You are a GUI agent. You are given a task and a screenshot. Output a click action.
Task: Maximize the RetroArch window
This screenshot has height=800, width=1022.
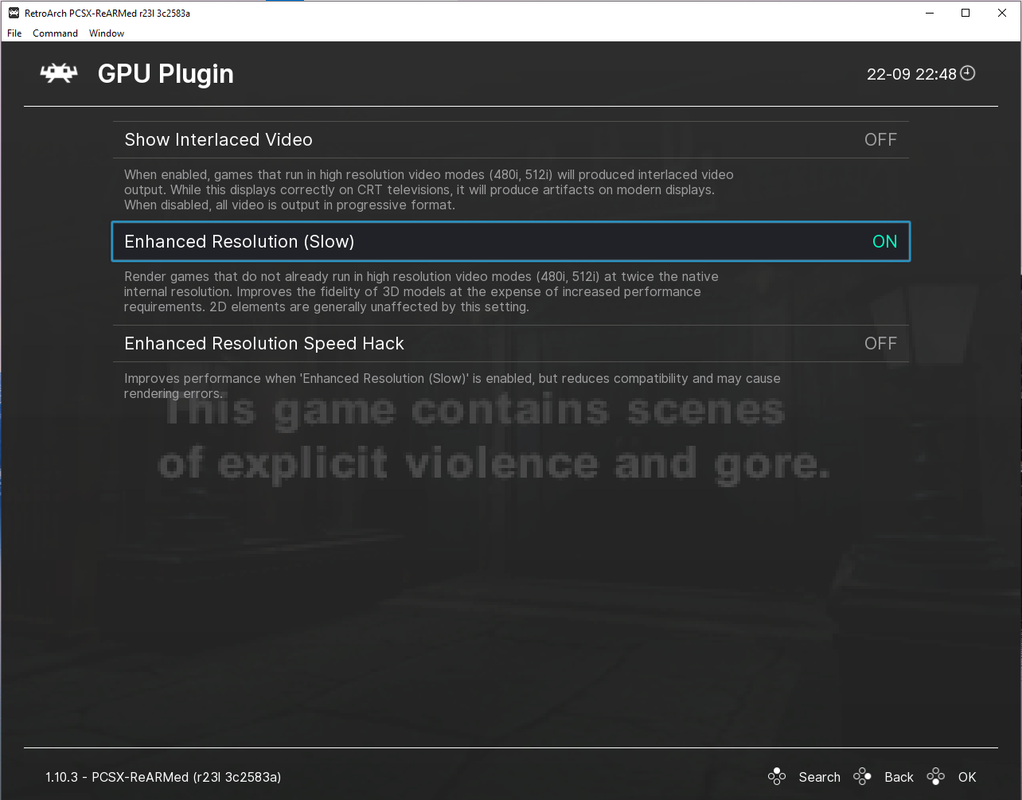[966, 13]
